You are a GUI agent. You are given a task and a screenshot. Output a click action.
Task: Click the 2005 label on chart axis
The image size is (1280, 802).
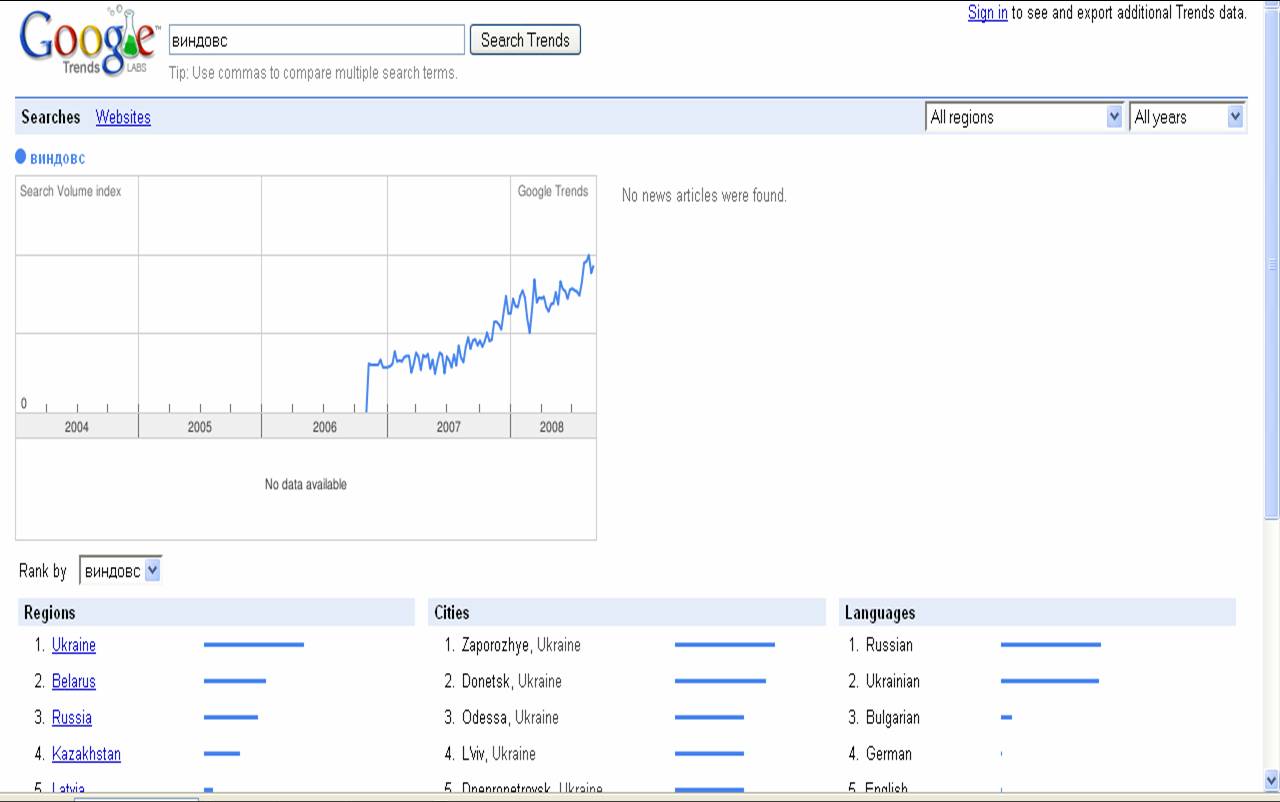click(x=199, y=427)
